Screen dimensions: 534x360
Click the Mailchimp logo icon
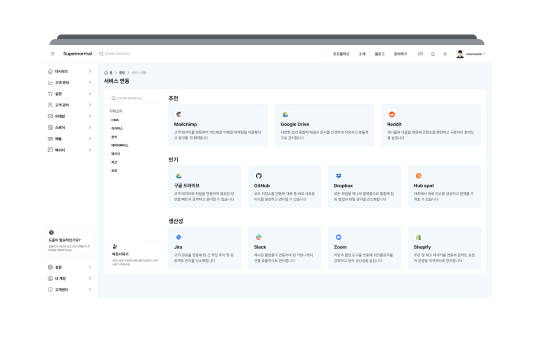tap(179, 114)
